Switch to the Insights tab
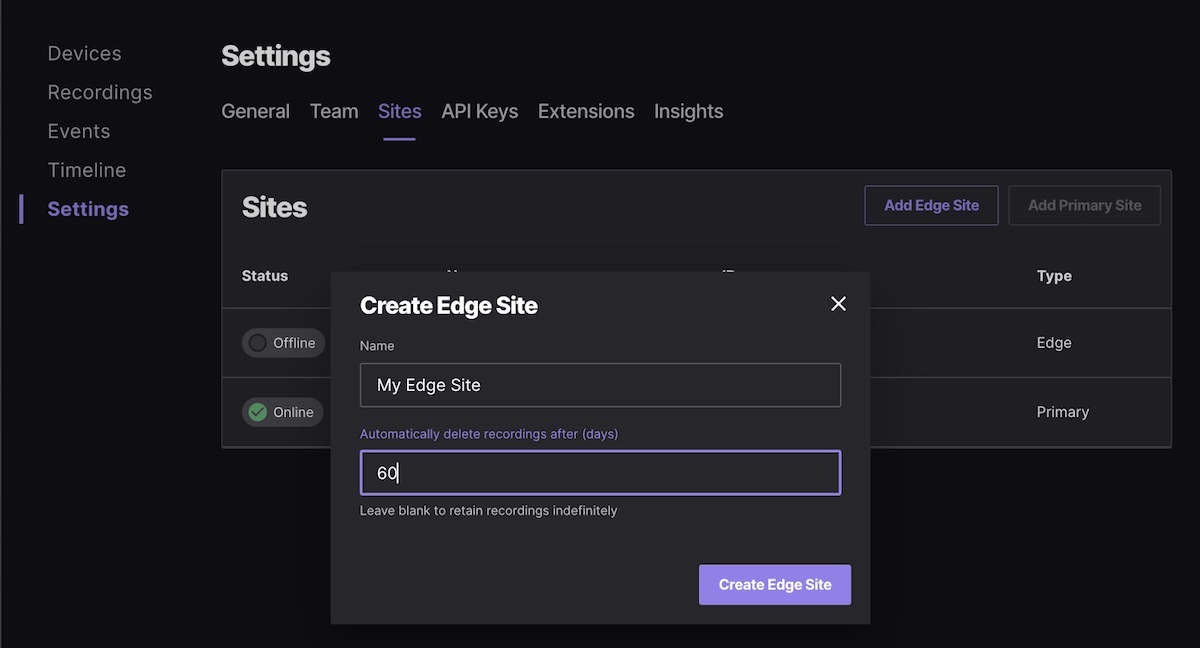1200x648 pixels. (688, 111)
